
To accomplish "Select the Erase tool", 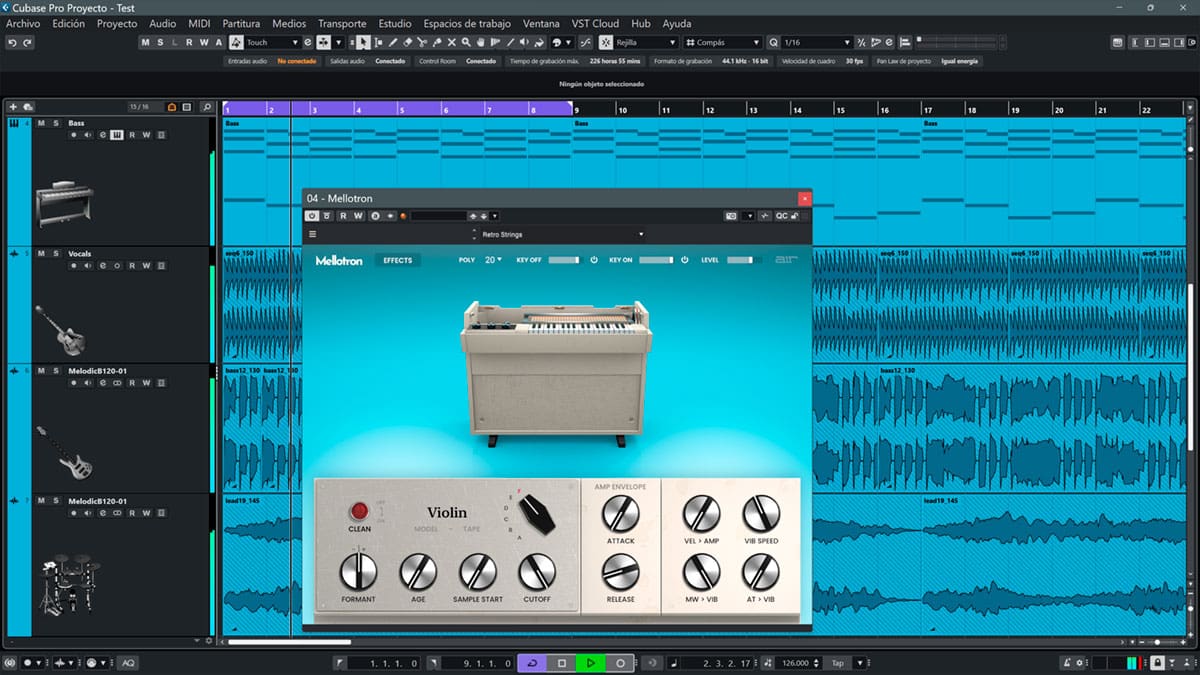I will tap(408, 43).
